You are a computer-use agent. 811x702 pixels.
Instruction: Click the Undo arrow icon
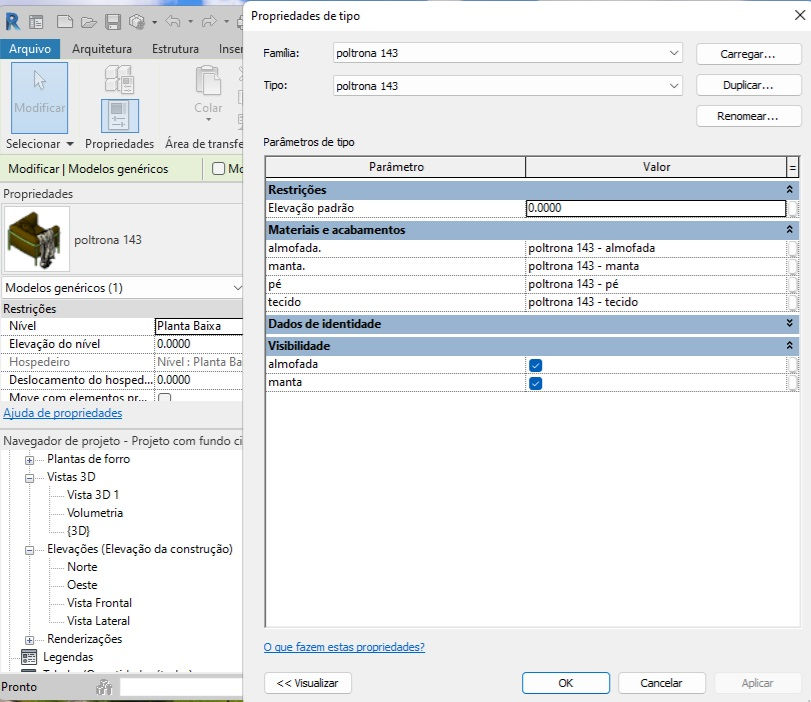pyautogui.click(x=173, y=22)
